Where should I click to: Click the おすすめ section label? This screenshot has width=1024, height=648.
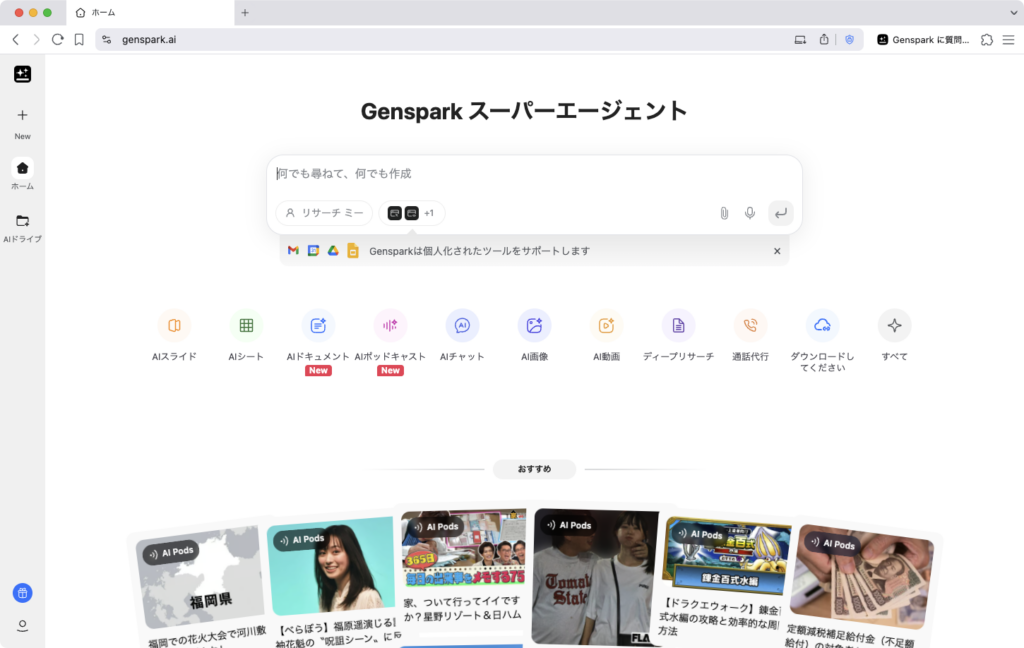pos(534,469)
